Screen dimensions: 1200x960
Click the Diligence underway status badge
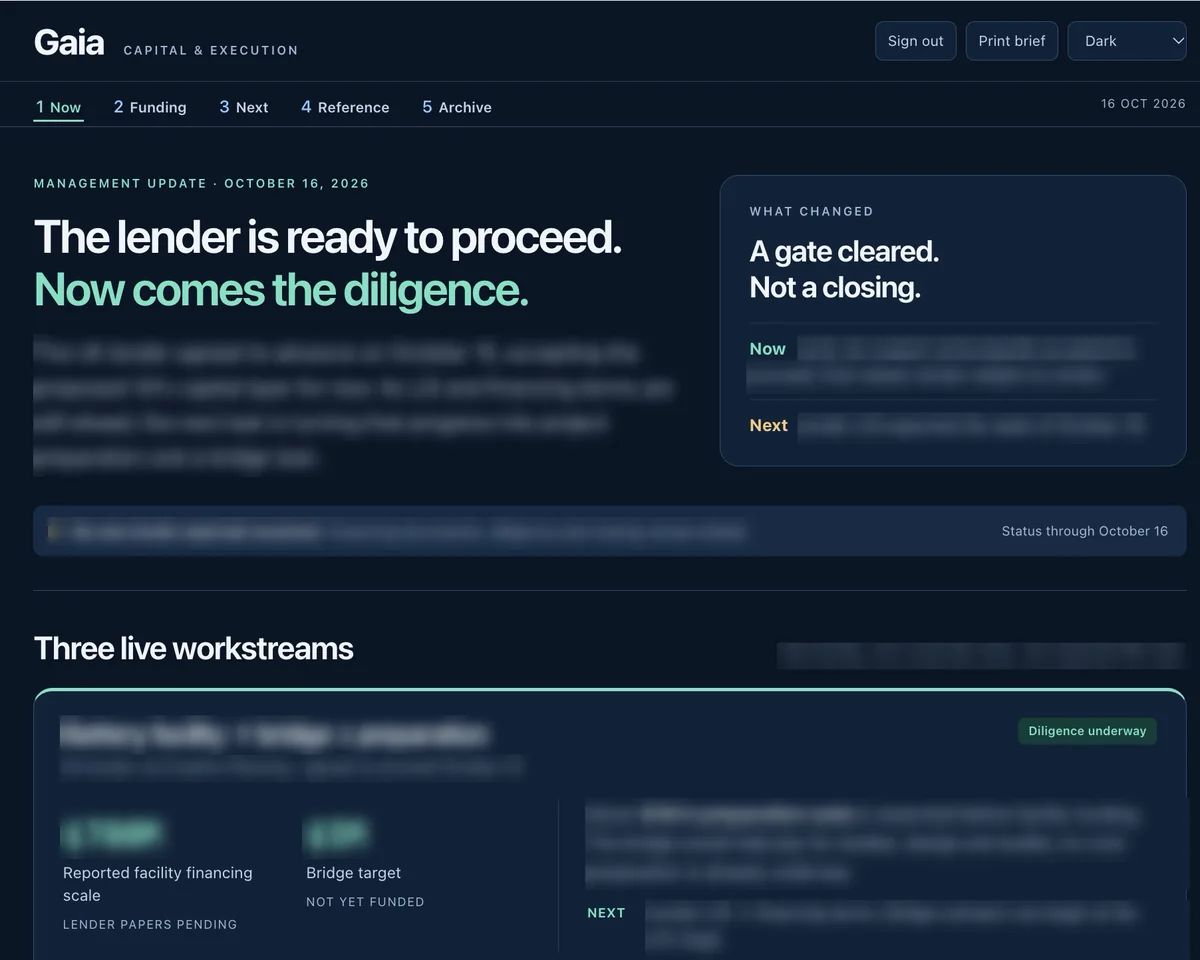[x=1087, y=731]
